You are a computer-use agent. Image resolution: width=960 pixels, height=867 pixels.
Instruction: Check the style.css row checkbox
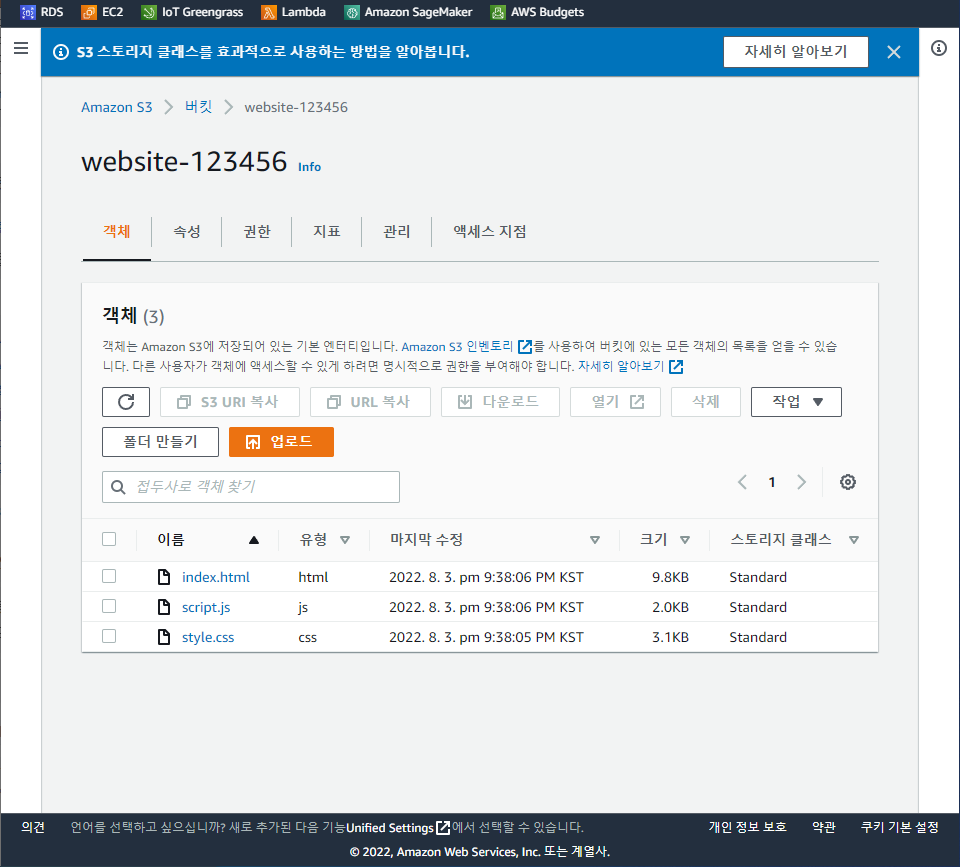(109, 636)
